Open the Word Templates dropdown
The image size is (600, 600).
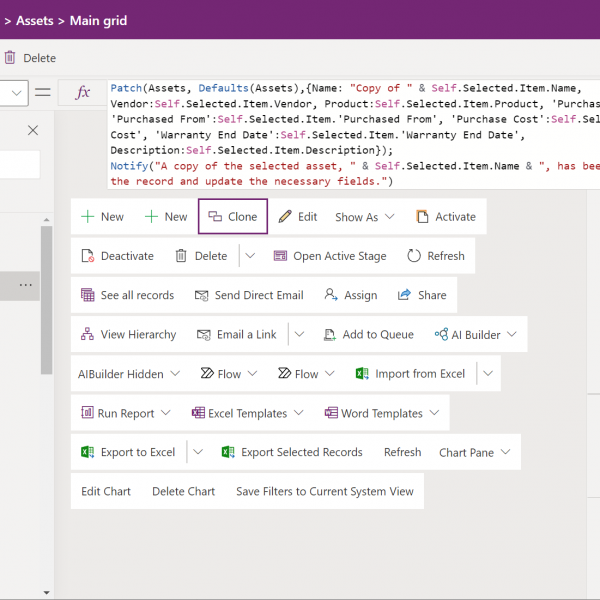pyautogui.click(x=382, y=413)
